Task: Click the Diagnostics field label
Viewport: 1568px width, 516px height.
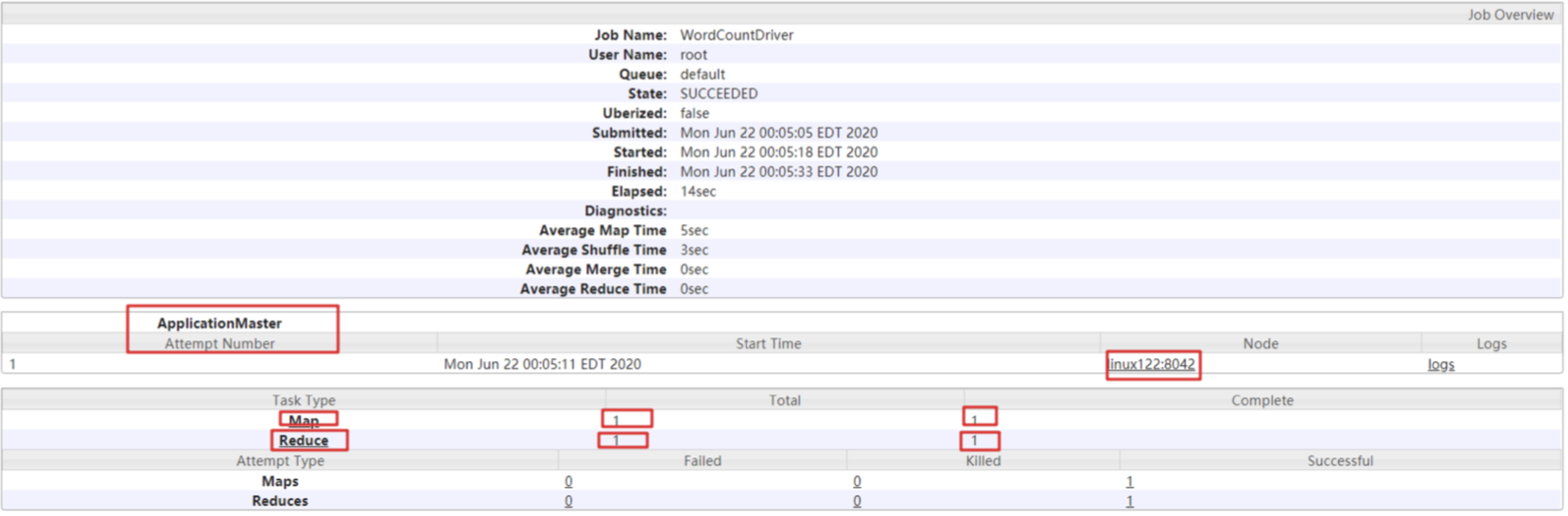Action: [626, 211]
